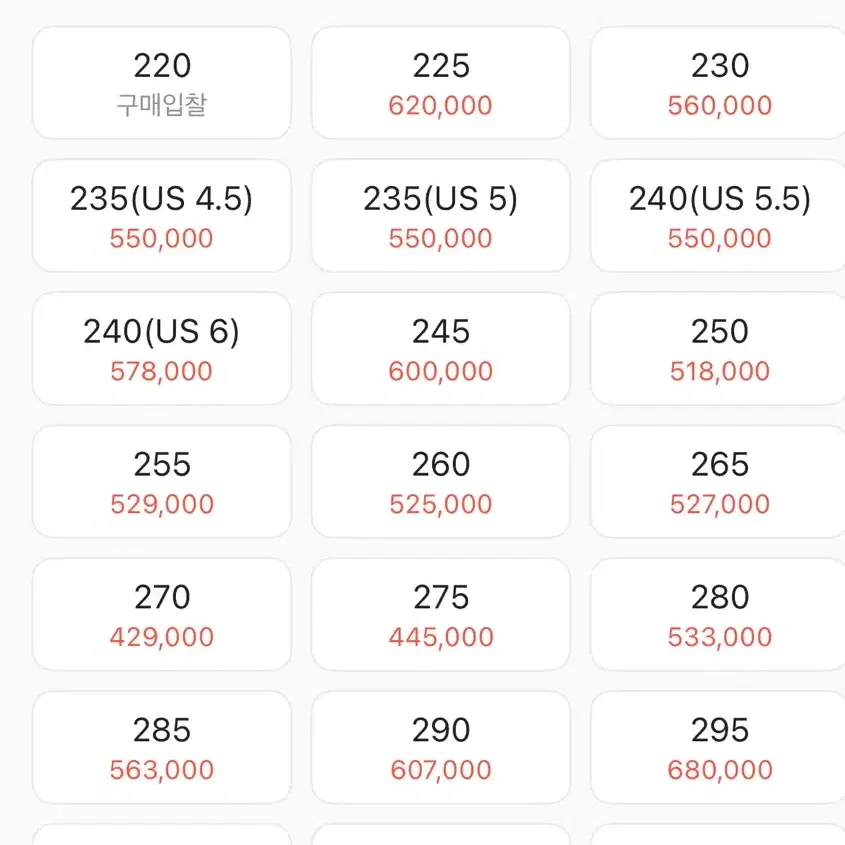Choose size 225 priced 620,000
Image resolution: width=845 pixels, height=845 pixels.
441,83
